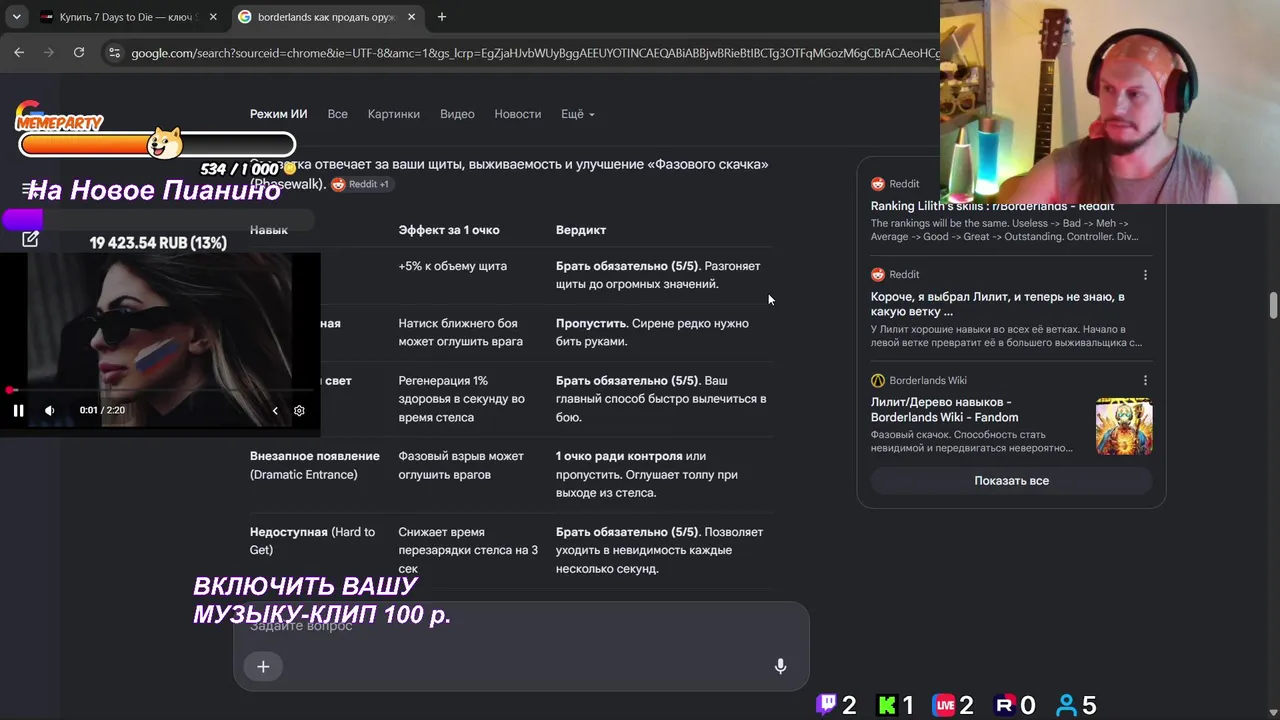Open the Новости results tab
1280x720 pixels.
click(518, 114)
